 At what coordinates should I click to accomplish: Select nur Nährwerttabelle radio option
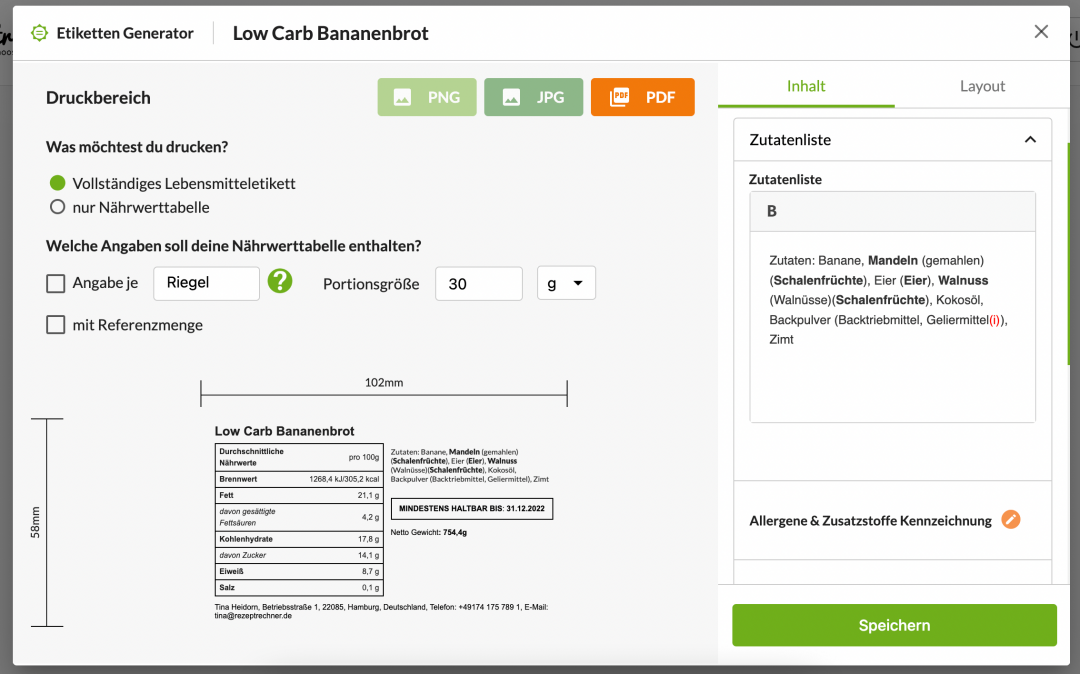(58, 207)
